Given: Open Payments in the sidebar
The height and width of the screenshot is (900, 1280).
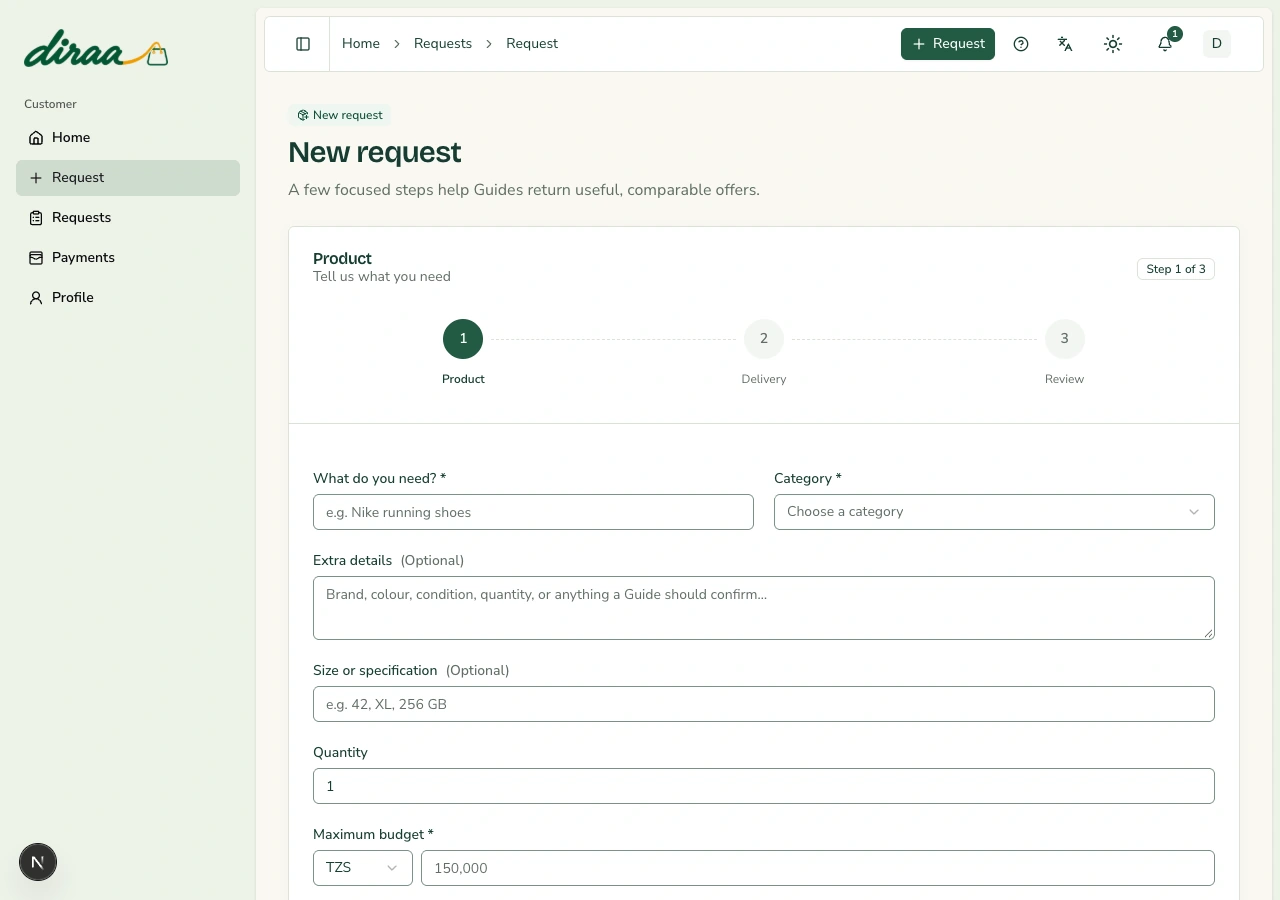Looking at the screenshot, I should point(128,258).
